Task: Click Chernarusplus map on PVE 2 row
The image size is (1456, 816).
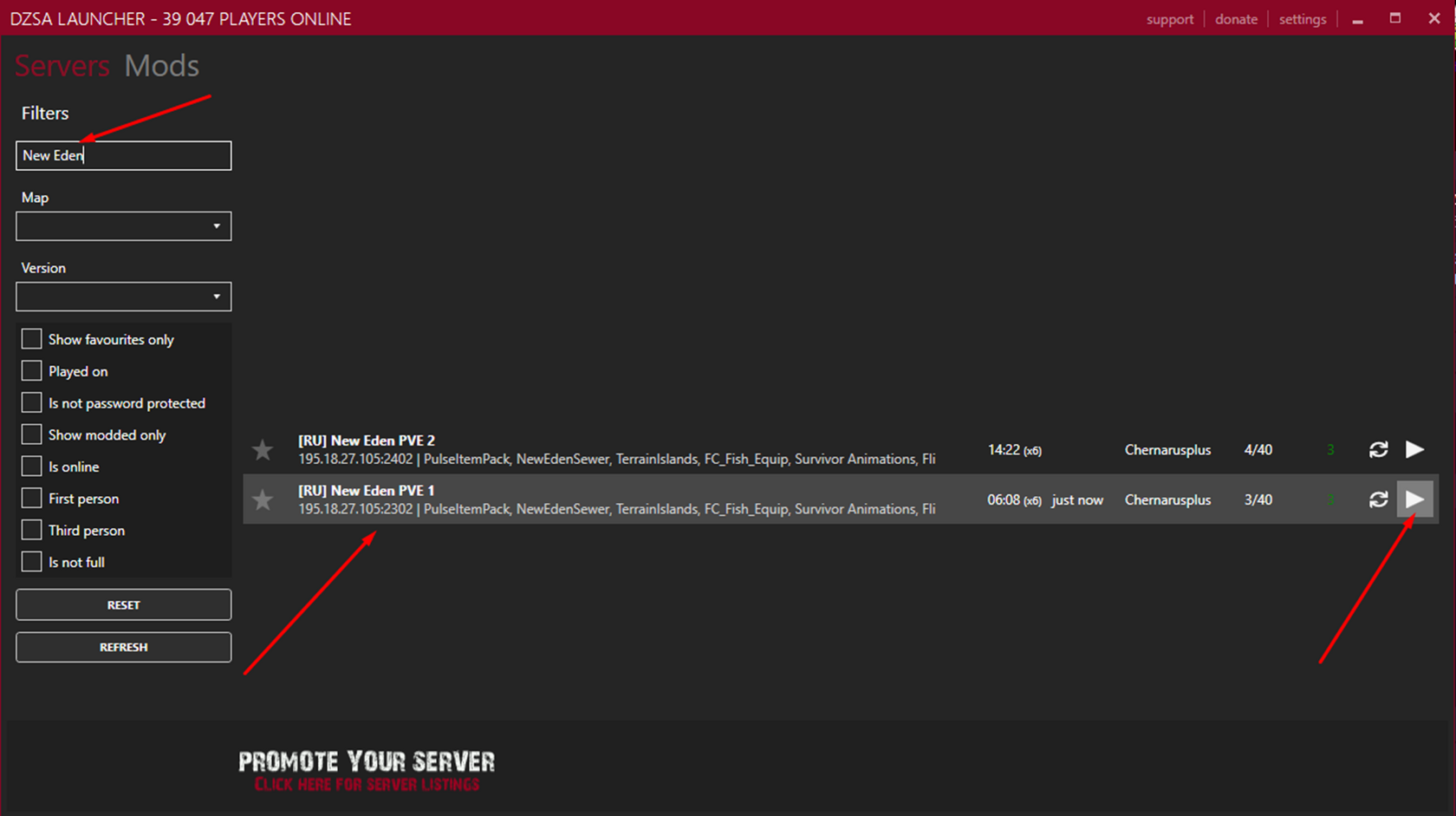Action: [x=1167, y=450]
